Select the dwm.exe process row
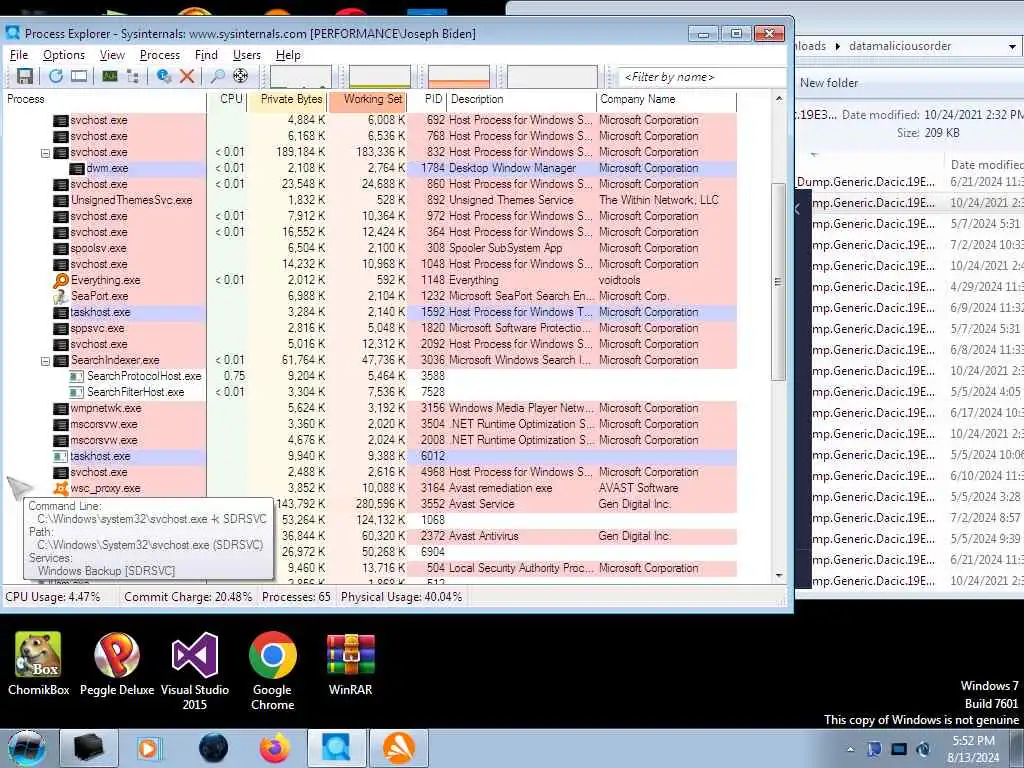 point(370,168)
